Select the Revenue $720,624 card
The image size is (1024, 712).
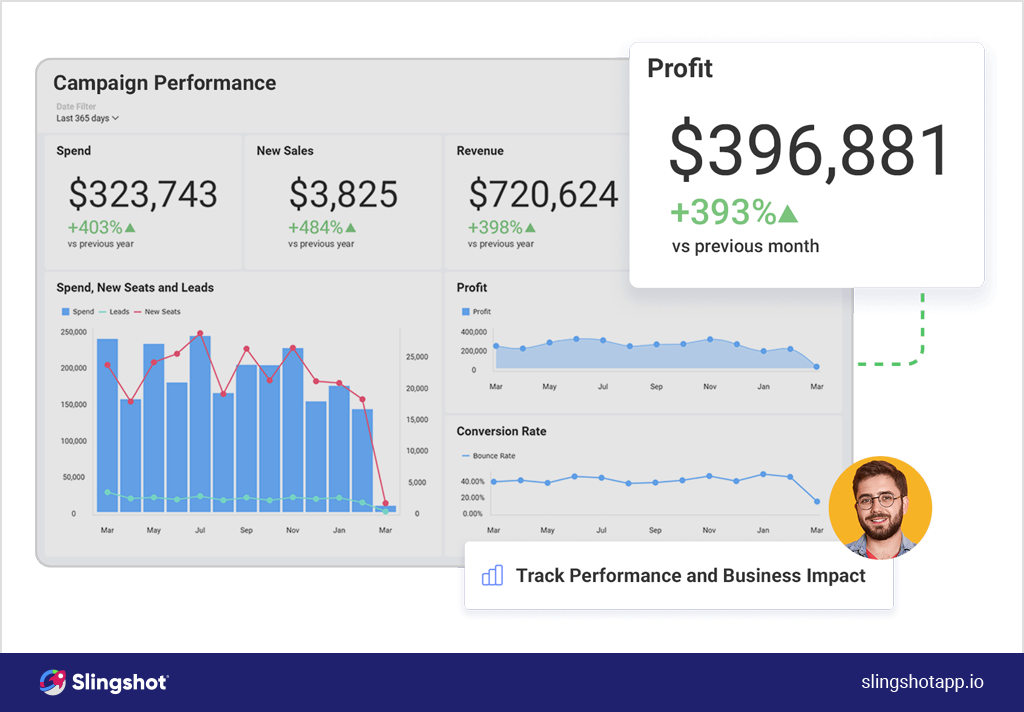click(x=537, y=202)
